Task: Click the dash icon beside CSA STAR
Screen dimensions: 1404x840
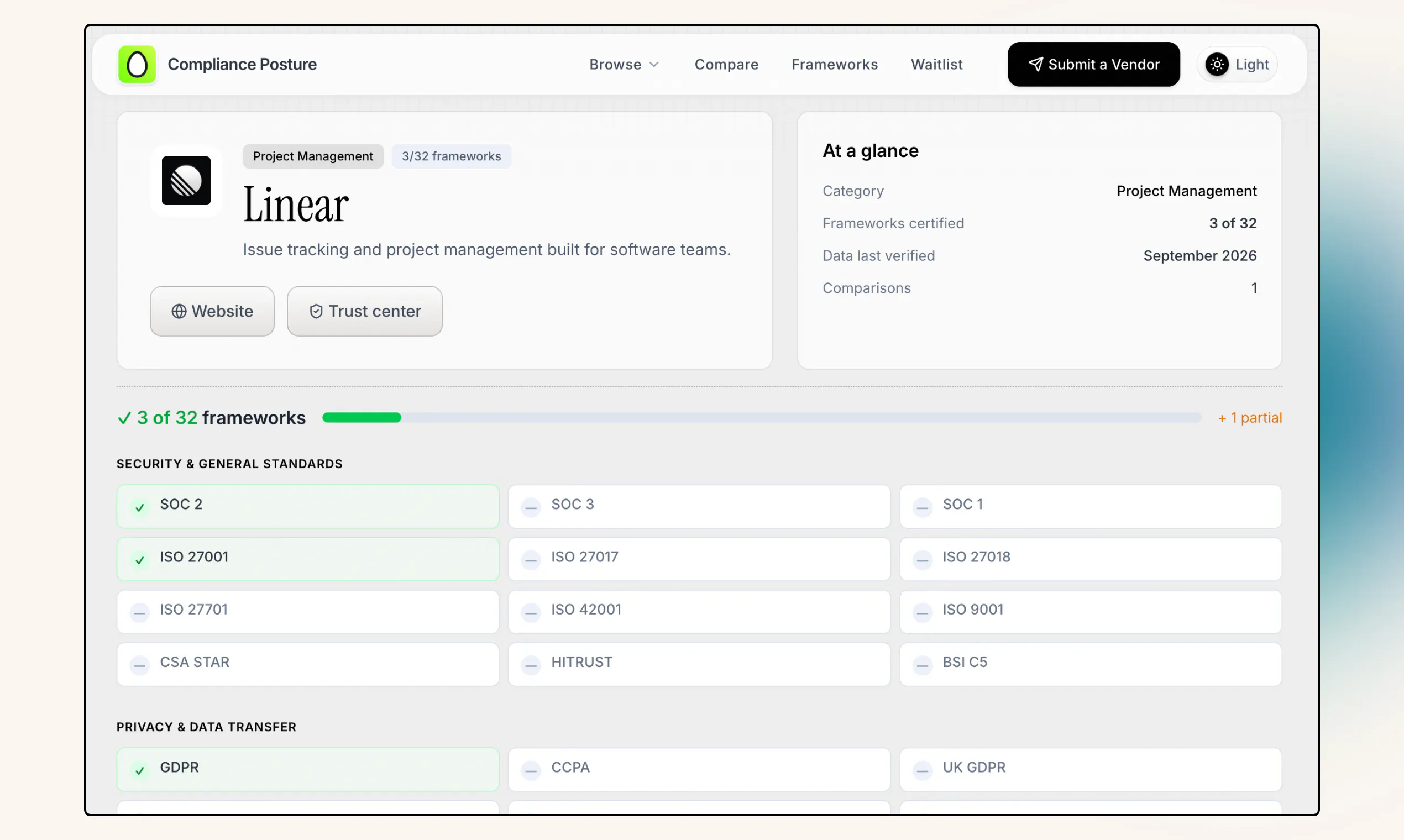Action: pos(140,665)
